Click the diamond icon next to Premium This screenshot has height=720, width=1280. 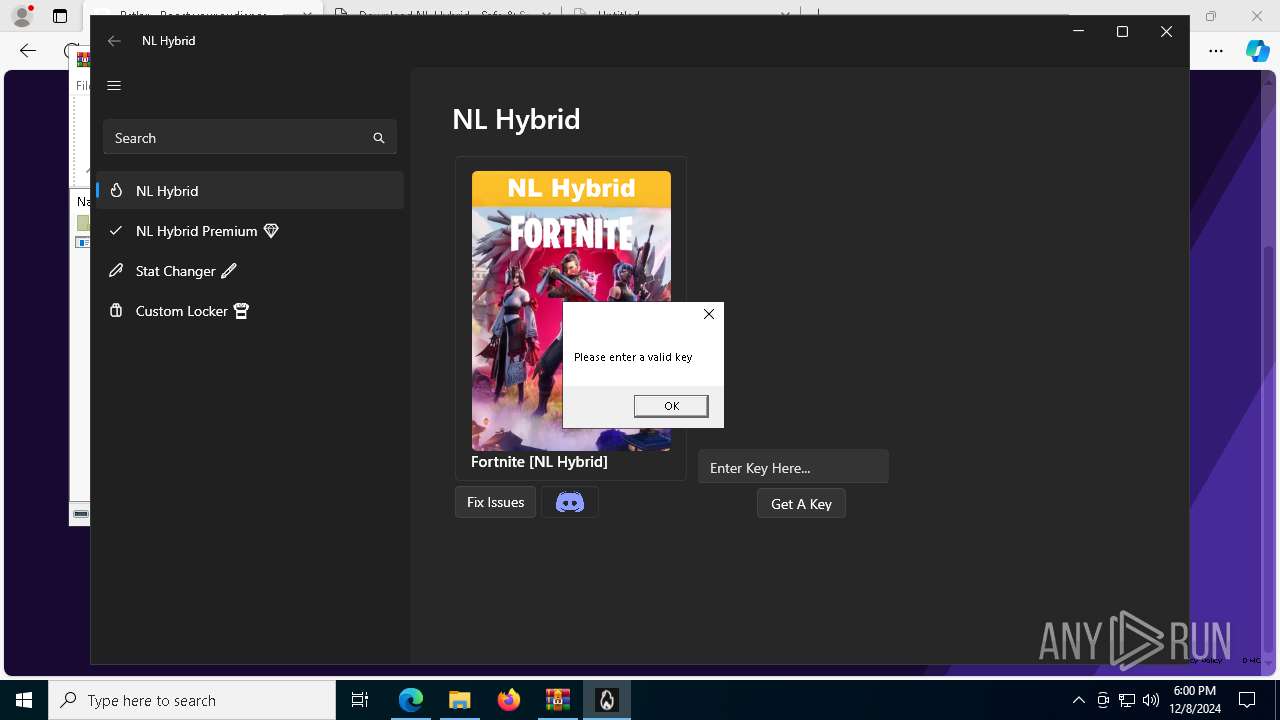coord(271,231)
